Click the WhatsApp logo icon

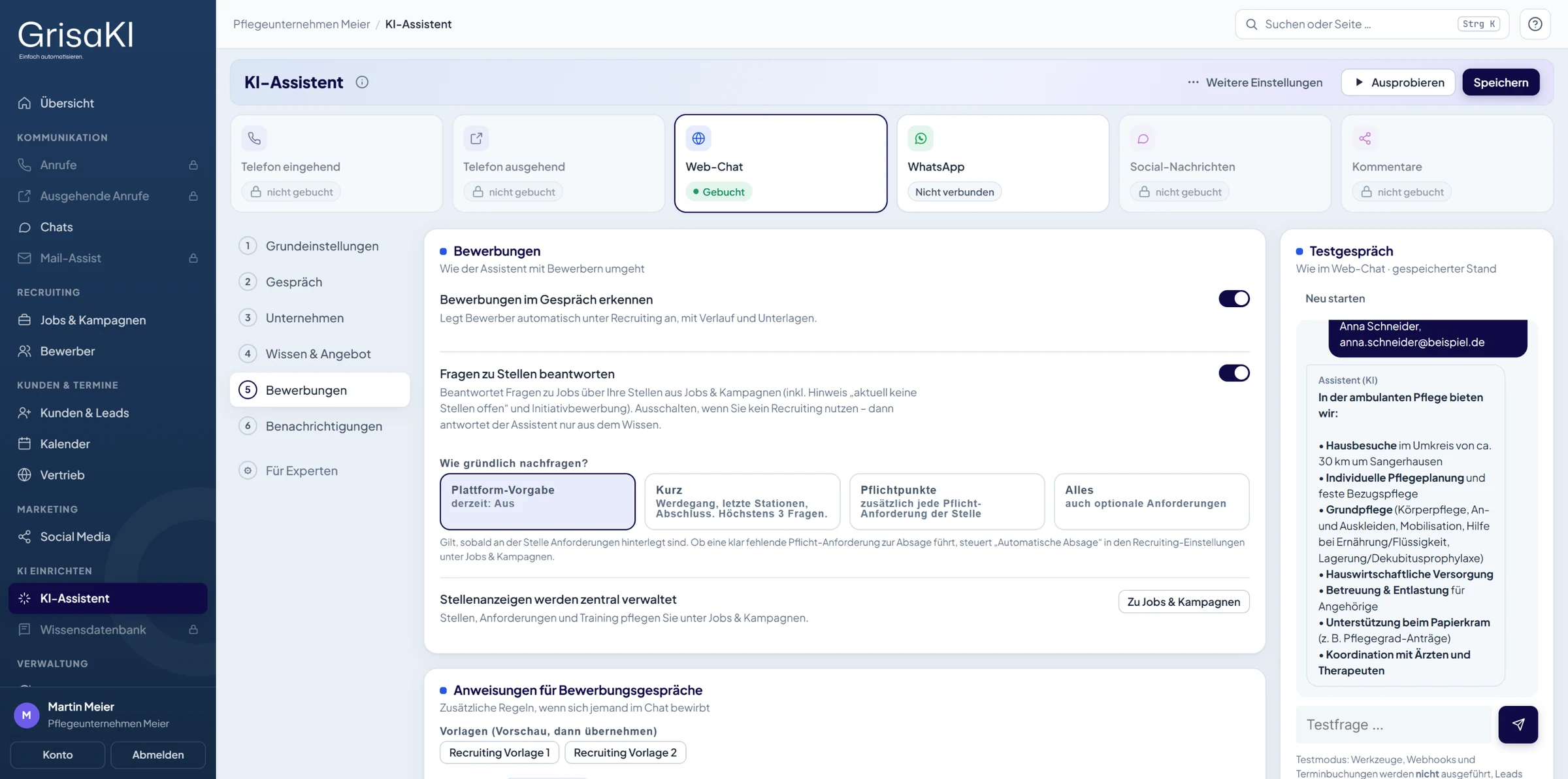pyautogui.click(x=921, y=139)
